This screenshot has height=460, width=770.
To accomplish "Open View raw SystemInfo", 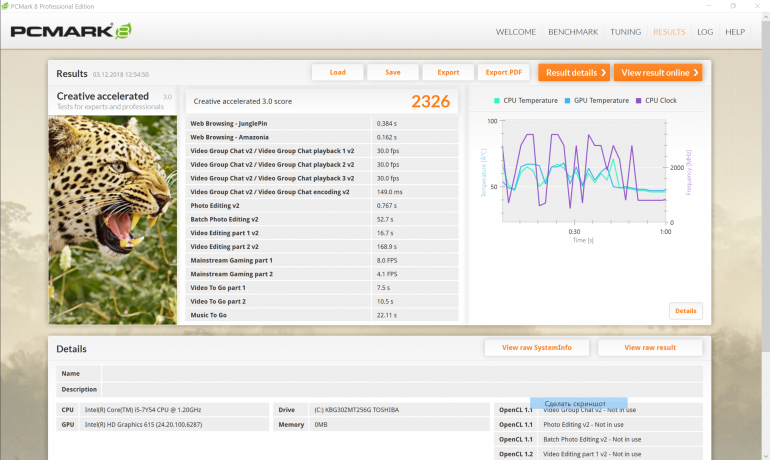I will pos(536,347).
